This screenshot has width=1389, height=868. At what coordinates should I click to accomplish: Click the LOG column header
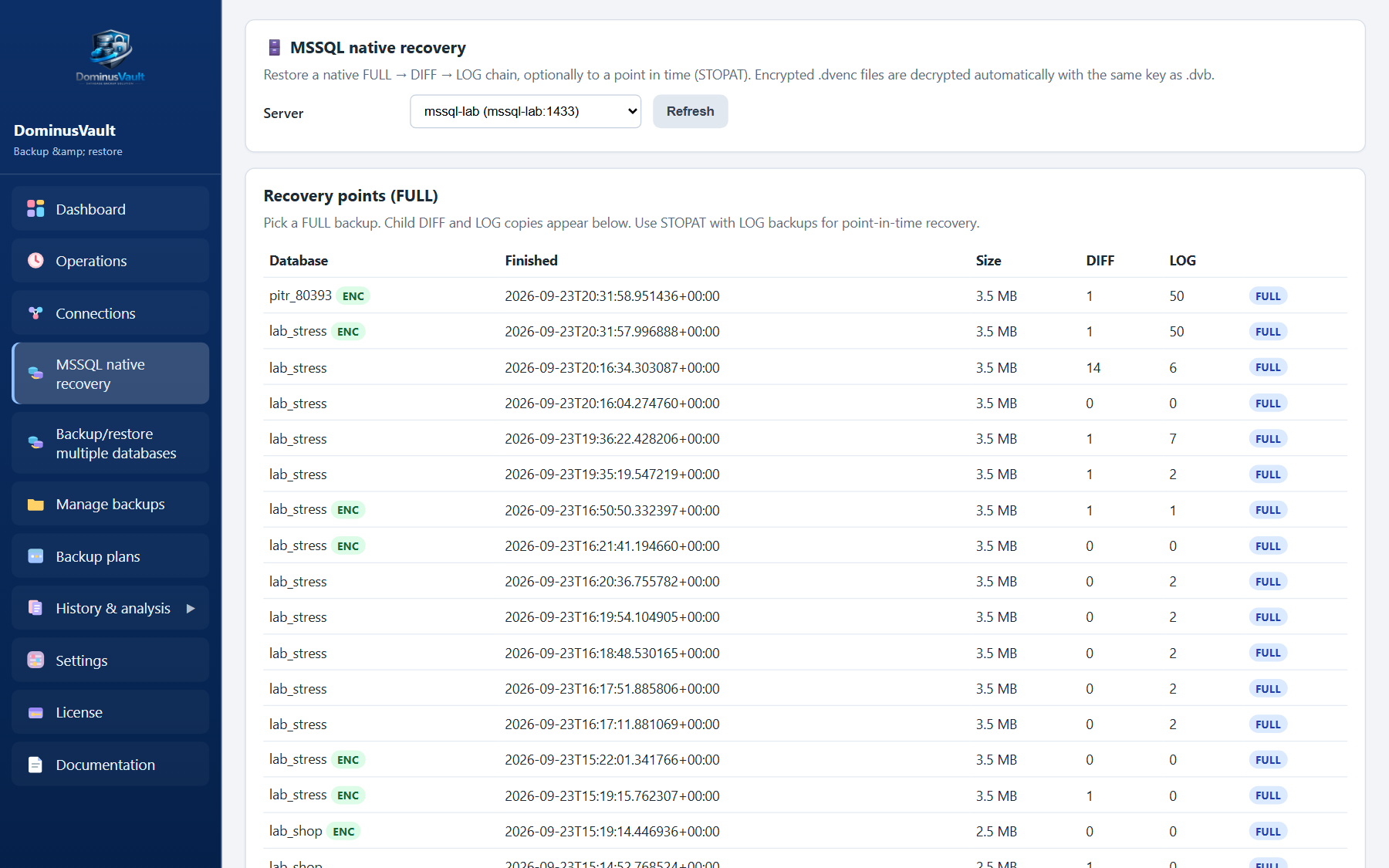click(1182, 261)
